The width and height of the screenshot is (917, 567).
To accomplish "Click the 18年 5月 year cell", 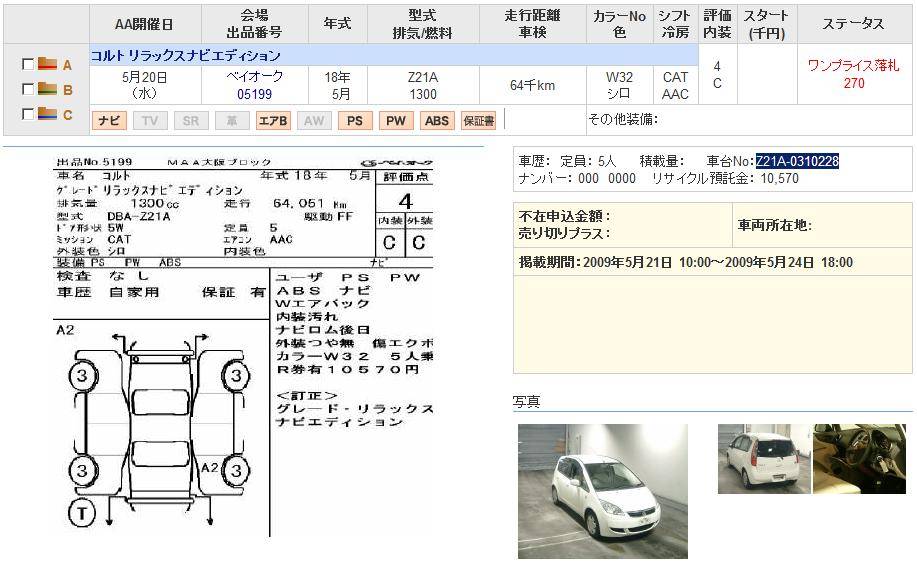I will point(337,85).
